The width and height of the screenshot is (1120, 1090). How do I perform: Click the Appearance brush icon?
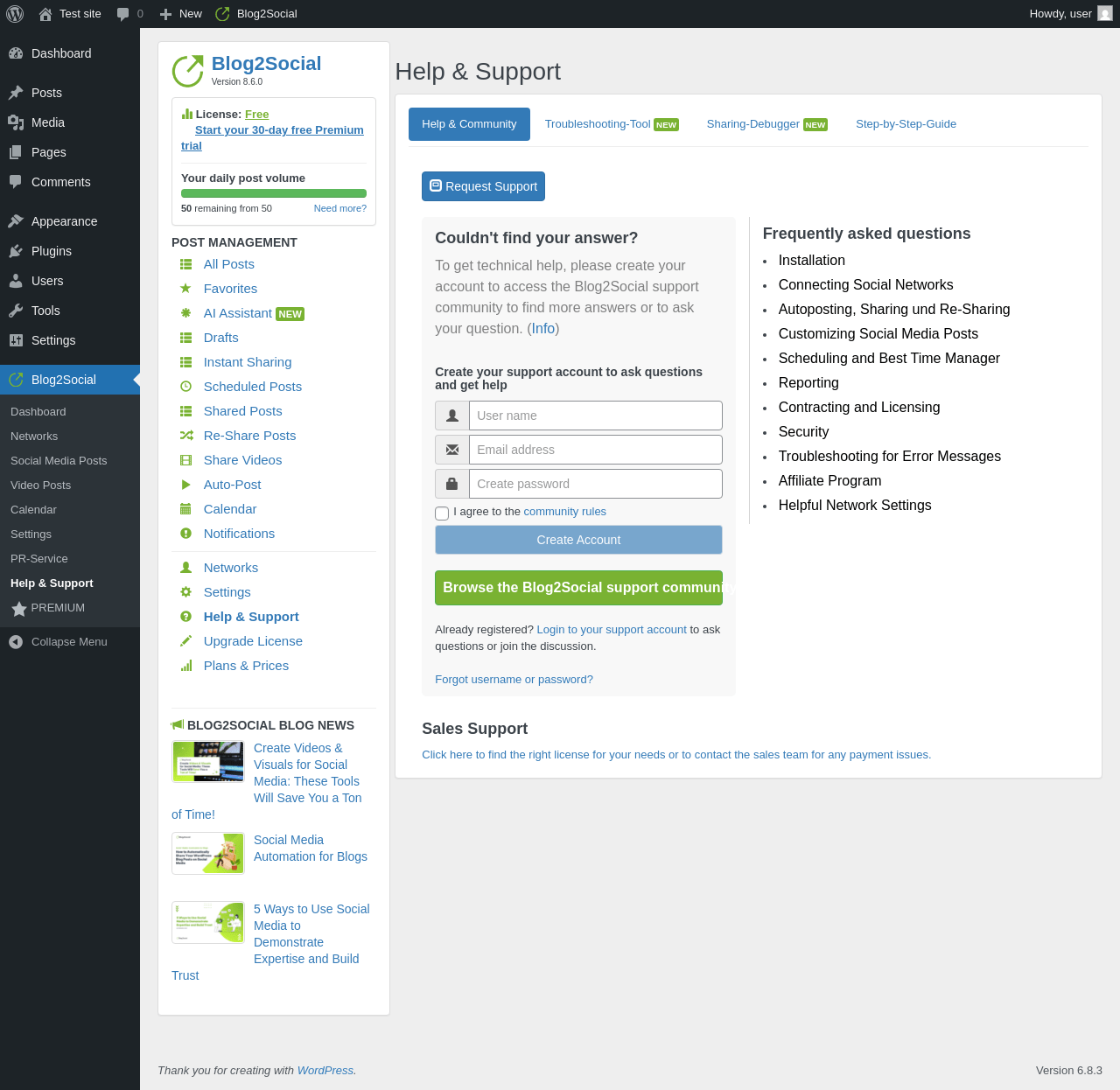point(16,221)
